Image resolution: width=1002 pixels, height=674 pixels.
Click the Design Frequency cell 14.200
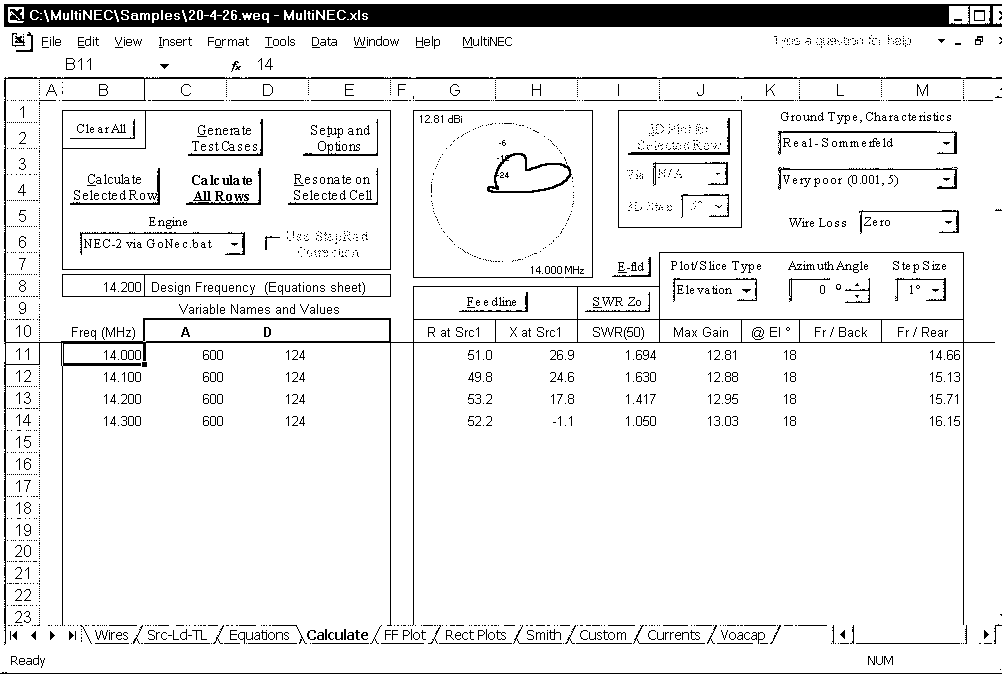(x=104, y=287)
